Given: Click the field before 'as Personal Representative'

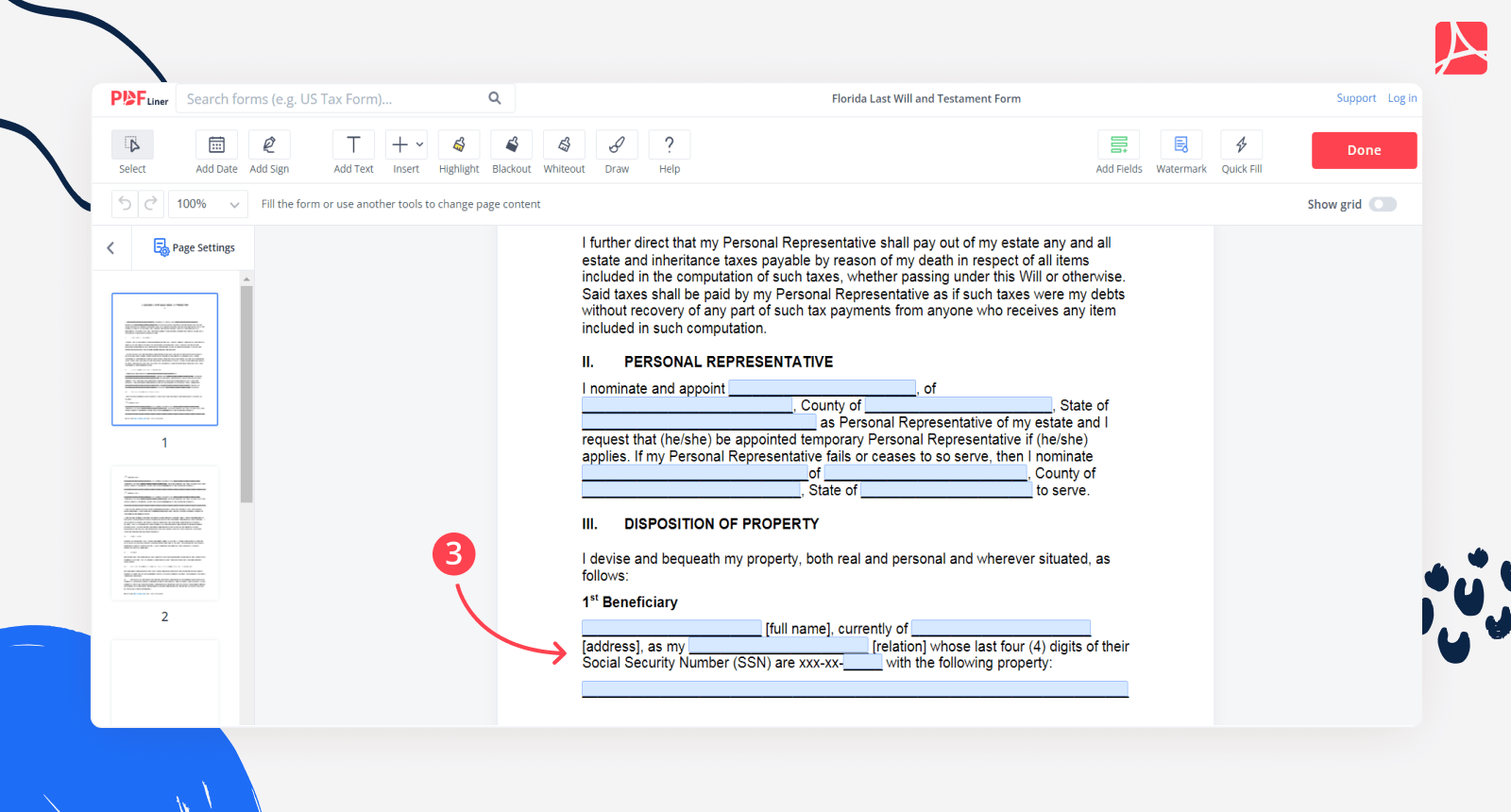Looking at the screenshot, I should coord(699,422).
